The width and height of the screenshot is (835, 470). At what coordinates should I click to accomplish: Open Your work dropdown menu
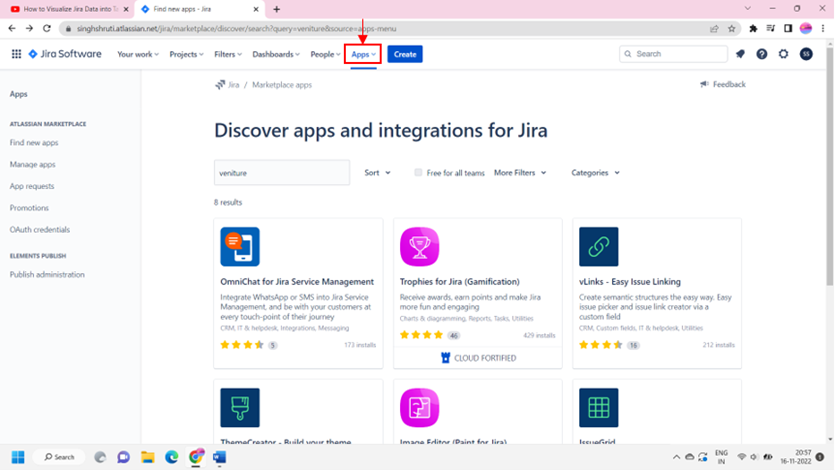pos(138,54)
